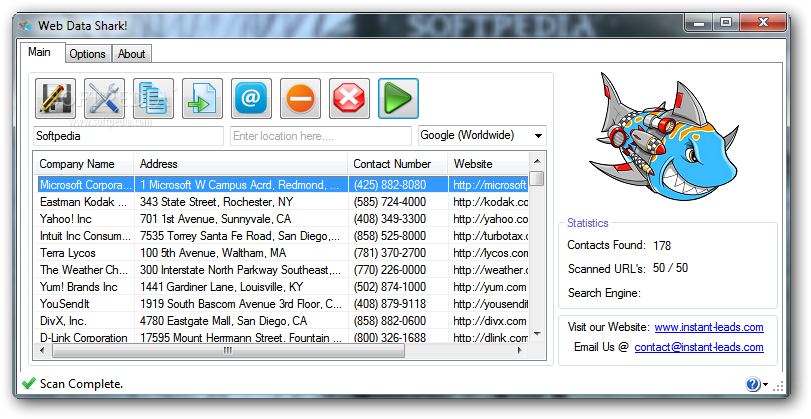Select the D-Link Corporation cell

(x=85, y=337)
